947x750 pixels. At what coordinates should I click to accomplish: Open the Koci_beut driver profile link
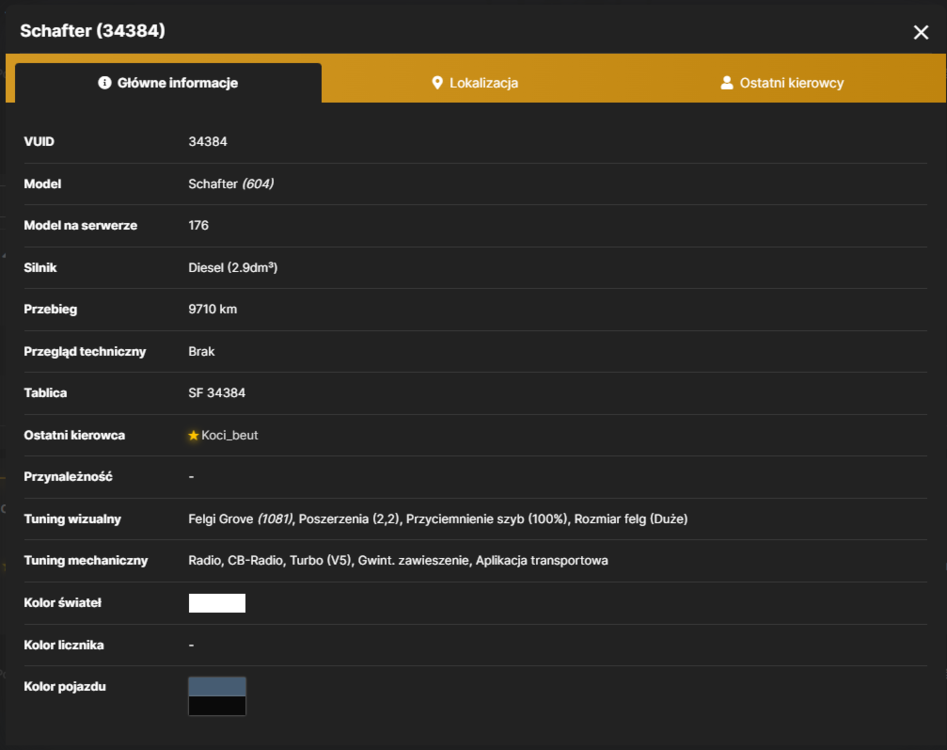coord(230,435)
